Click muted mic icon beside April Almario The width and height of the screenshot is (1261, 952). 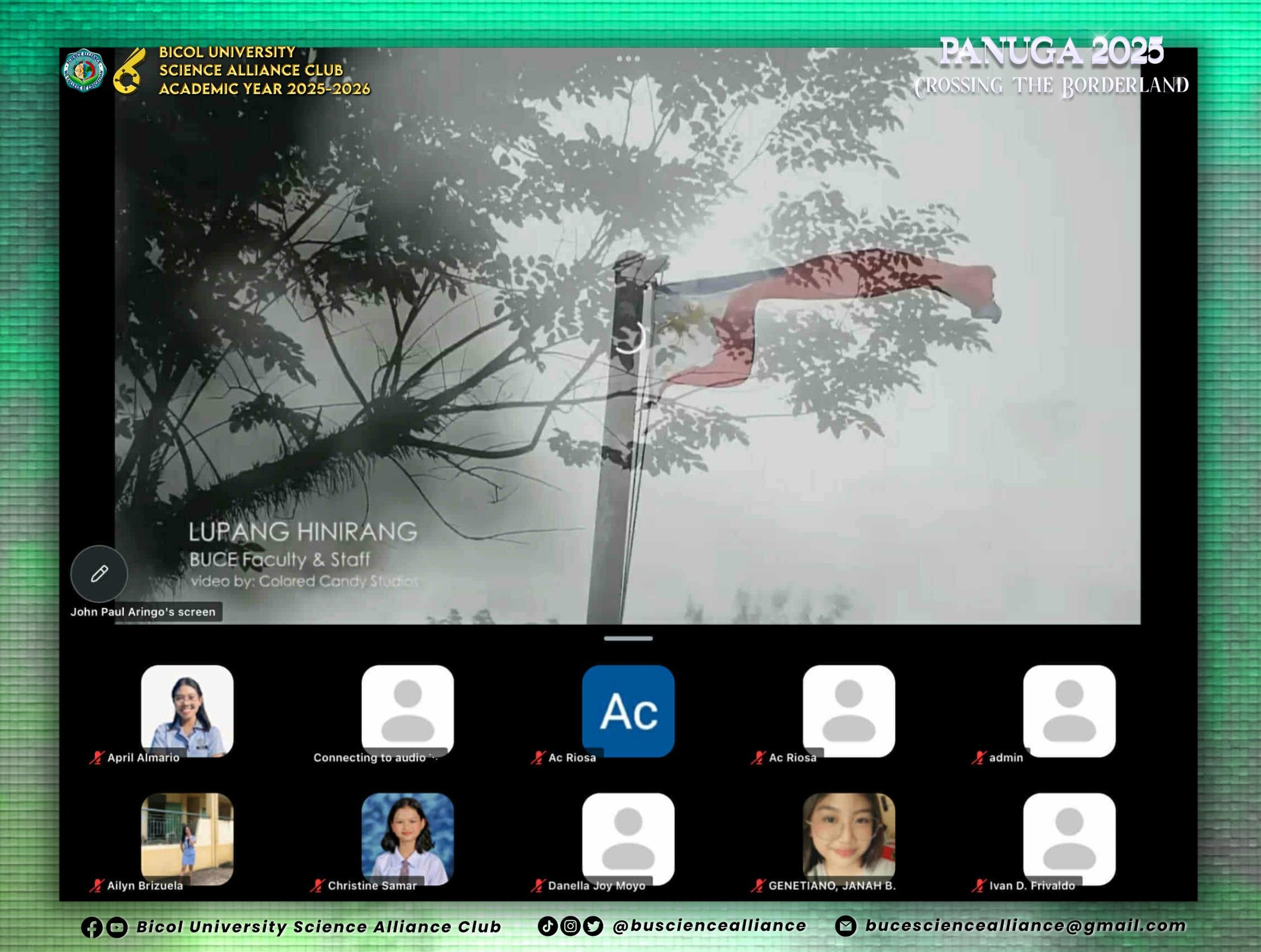pyautogui.click(x=97, y=757)
